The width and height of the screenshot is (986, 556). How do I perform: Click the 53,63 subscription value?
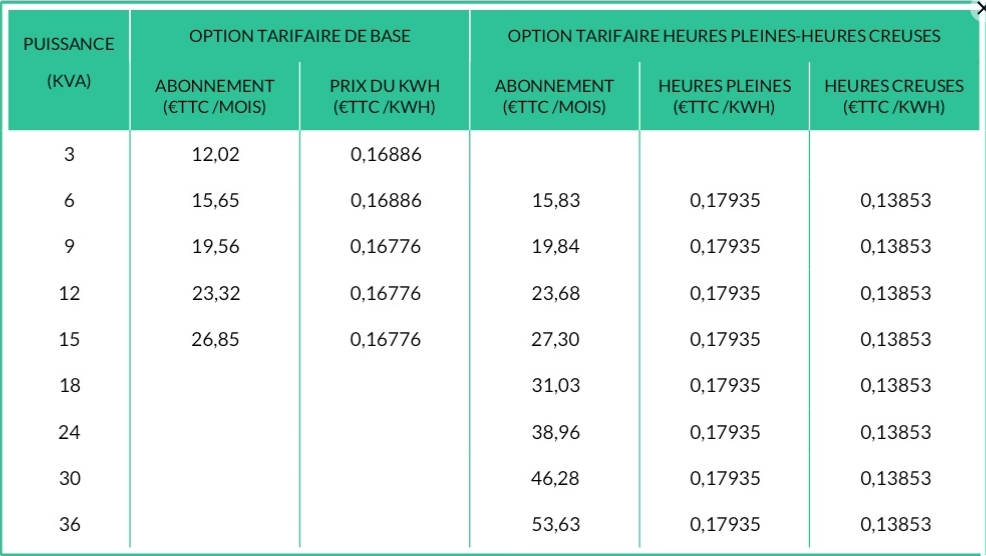555,525
